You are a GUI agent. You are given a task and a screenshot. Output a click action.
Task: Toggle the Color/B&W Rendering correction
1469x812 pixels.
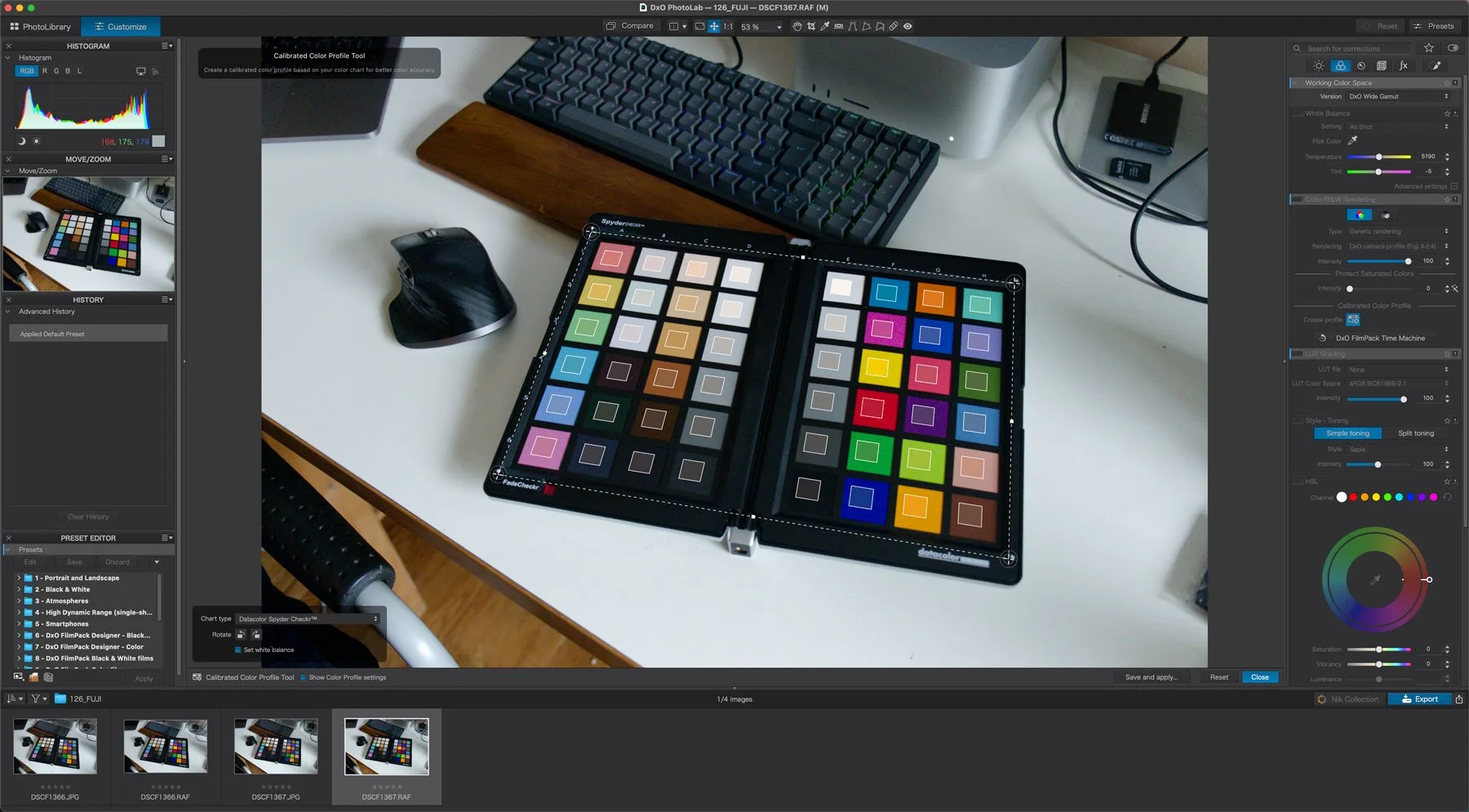click(x=1298, y=199)
